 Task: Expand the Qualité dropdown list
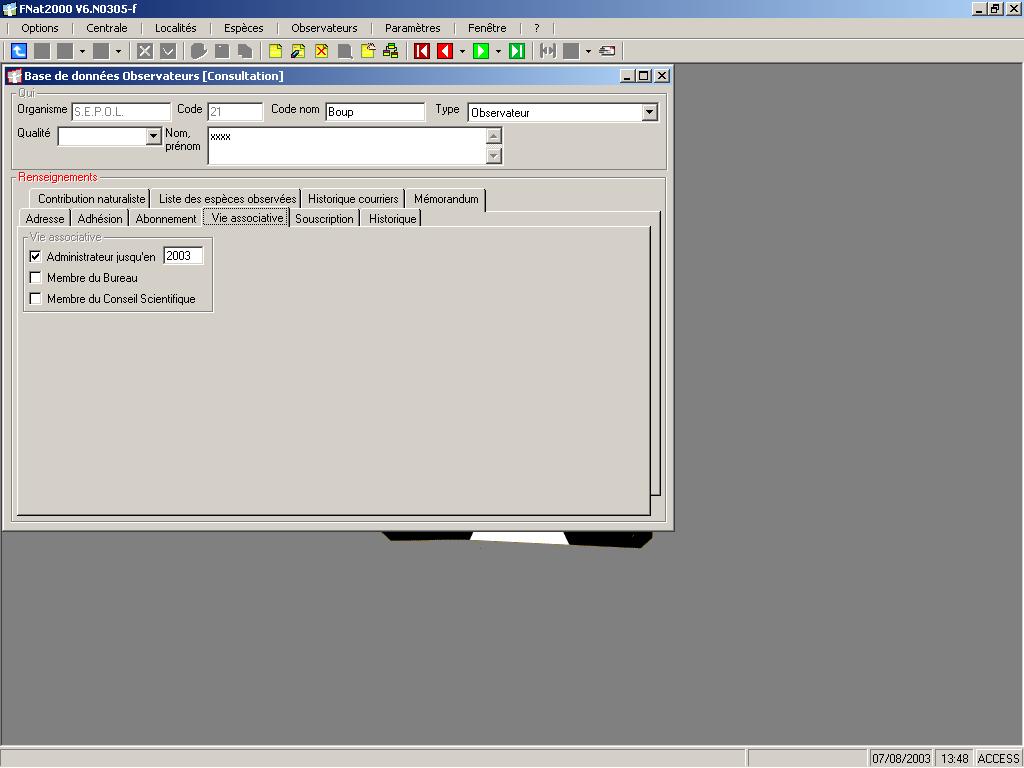click(153, 136)
